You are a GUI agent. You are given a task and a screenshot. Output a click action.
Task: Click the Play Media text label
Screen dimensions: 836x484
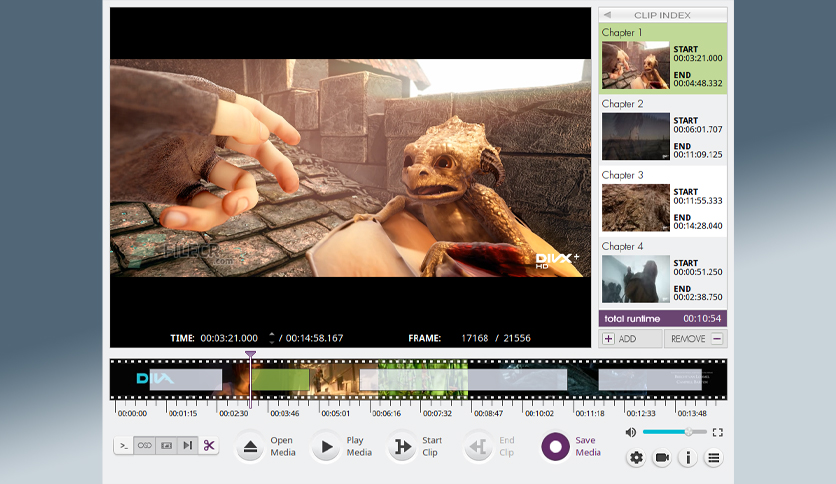coord(359,446)
